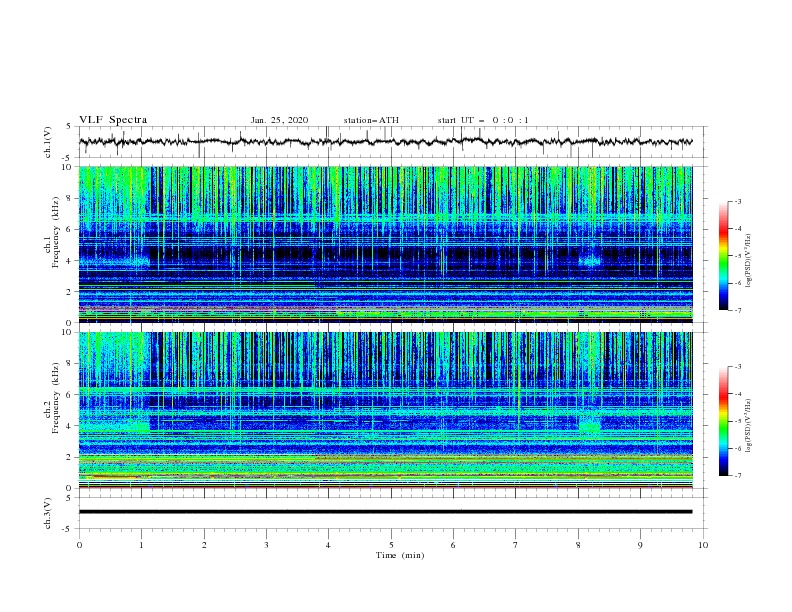This screenshot has height=612, width=792.
Task: Click the "0" tick on the time axis
Action: 79,545
